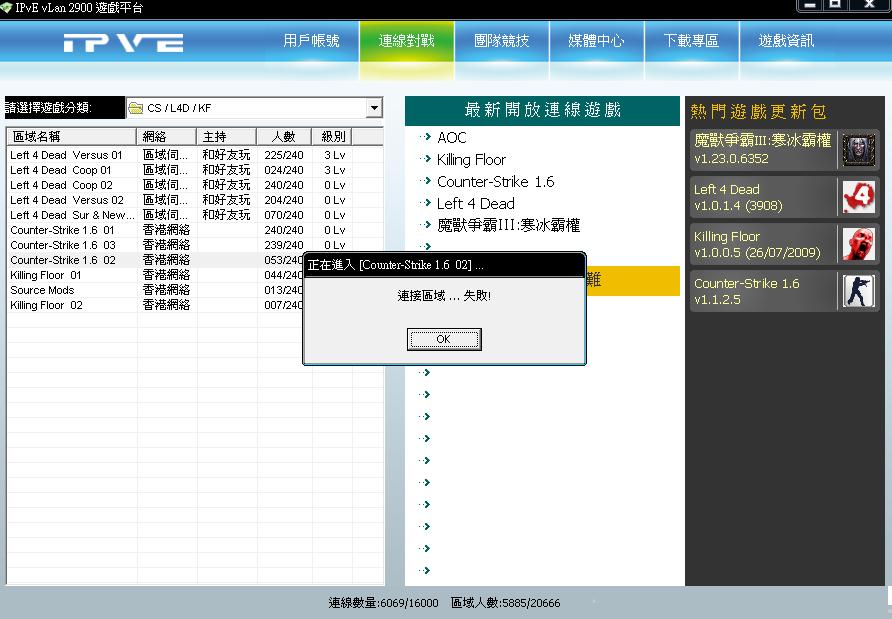Click the folder icon in category combo box
The image size is (892, 619).
136,108
